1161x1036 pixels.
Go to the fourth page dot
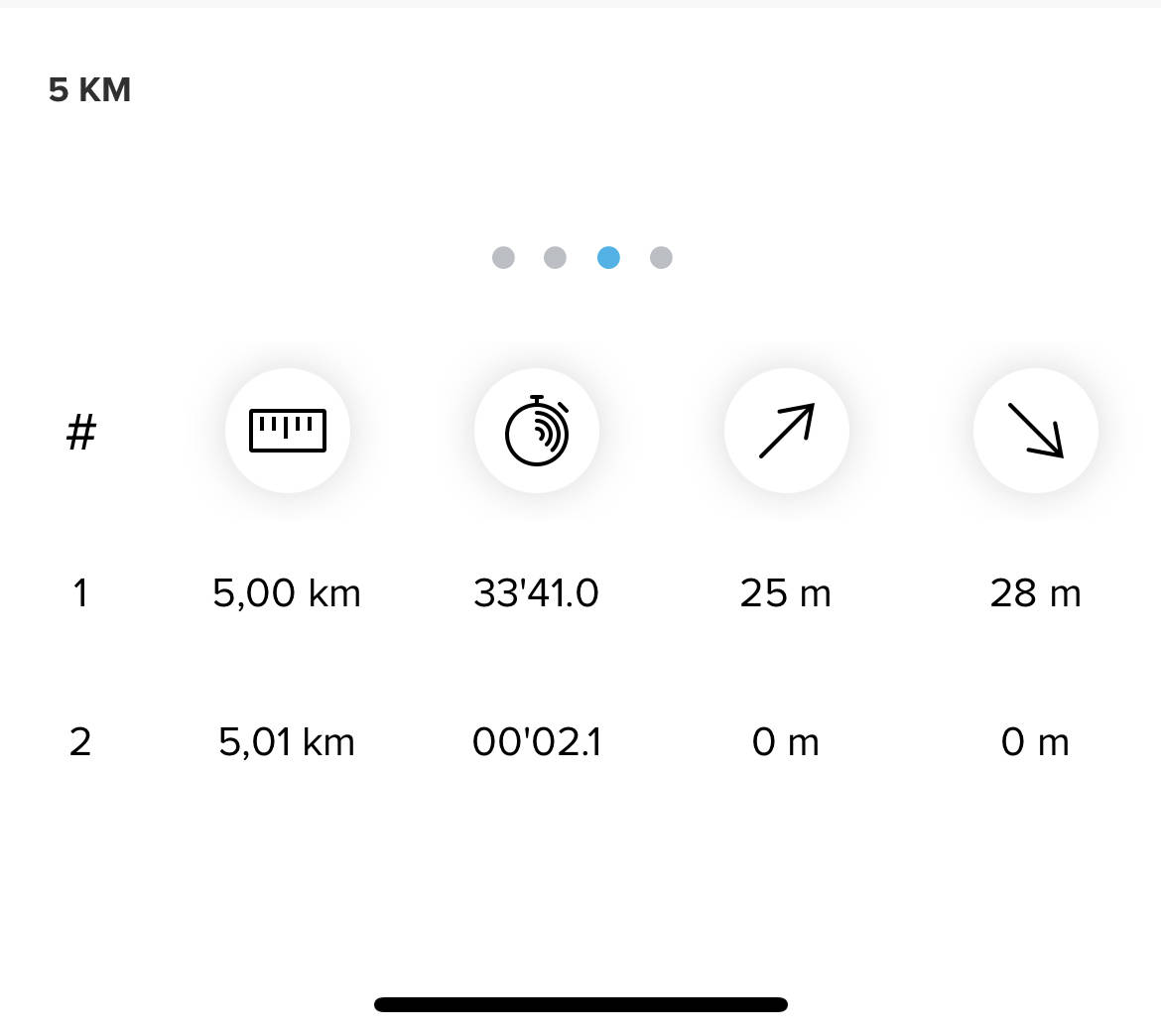[661, 258]
